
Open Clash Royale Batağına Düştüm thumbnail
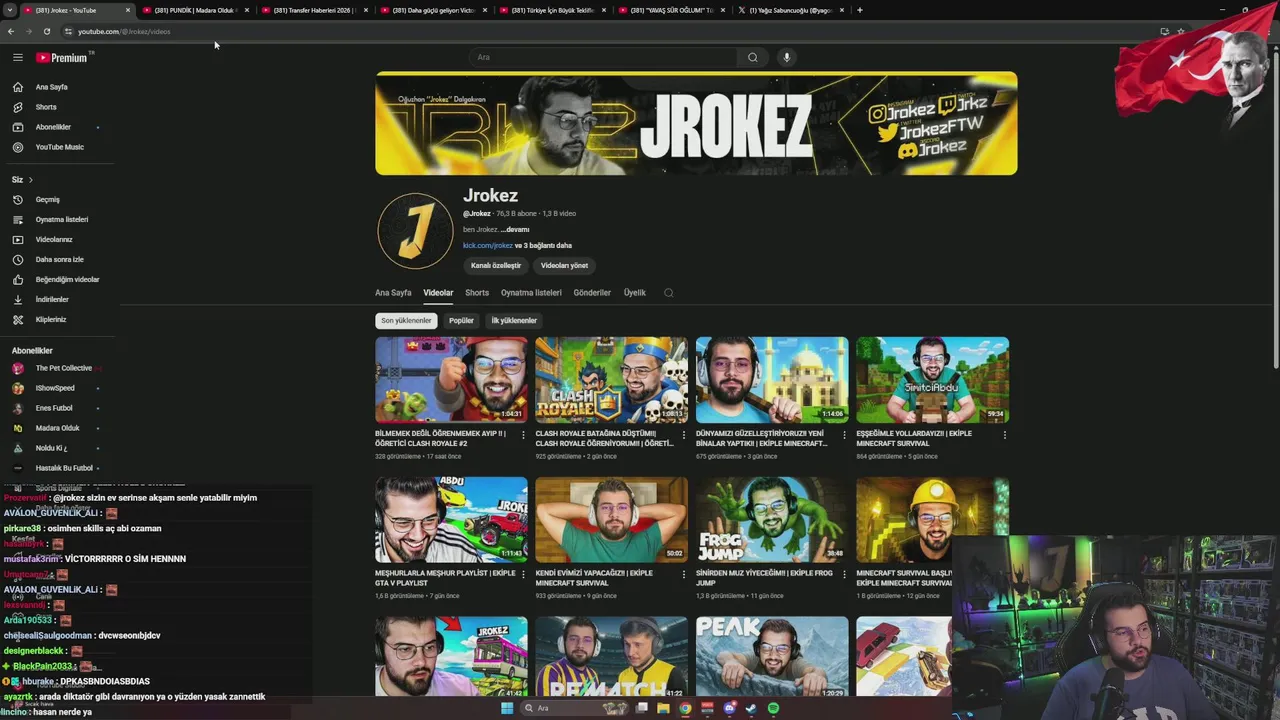click(611, 380)
